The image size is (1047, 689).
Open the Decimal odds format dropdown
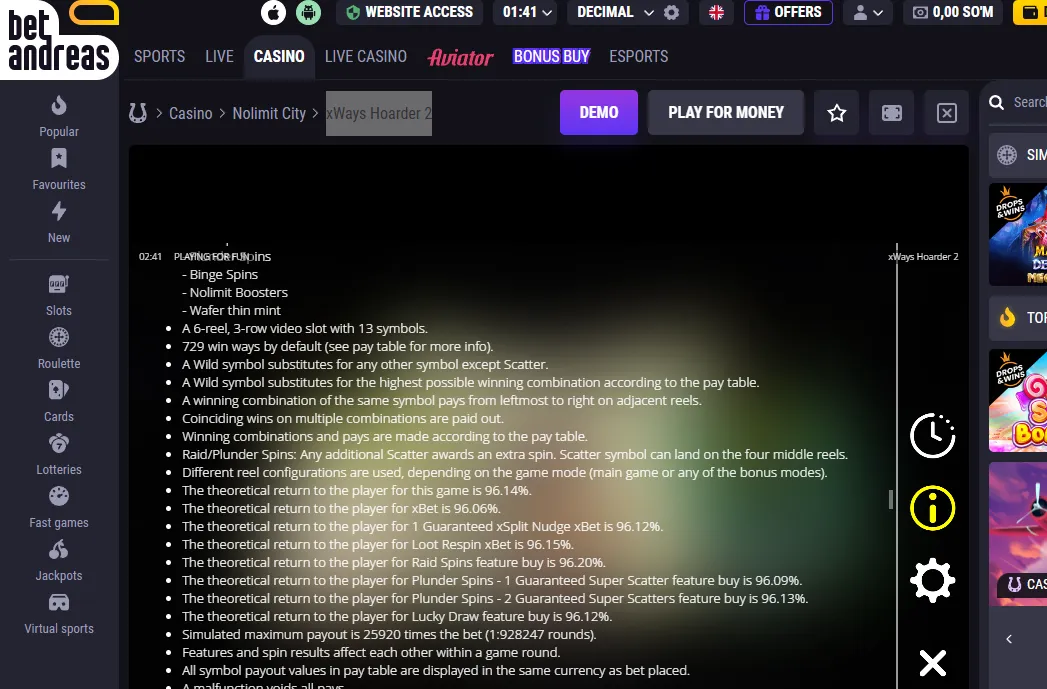pyautogui.click(x=615, y=13)
